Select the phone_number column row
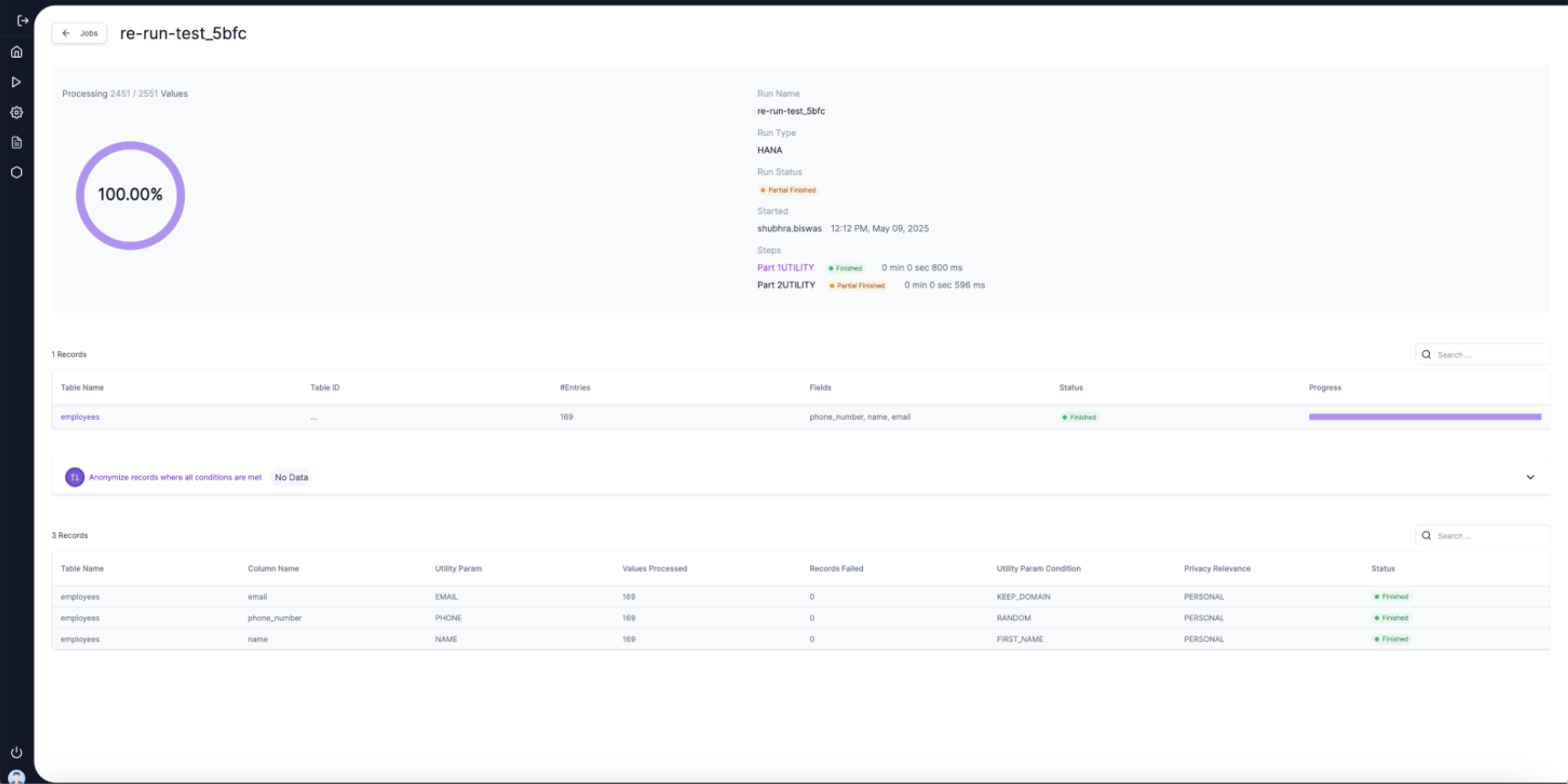The width and height of the screenshot is (1568, 784). point(274,618)
